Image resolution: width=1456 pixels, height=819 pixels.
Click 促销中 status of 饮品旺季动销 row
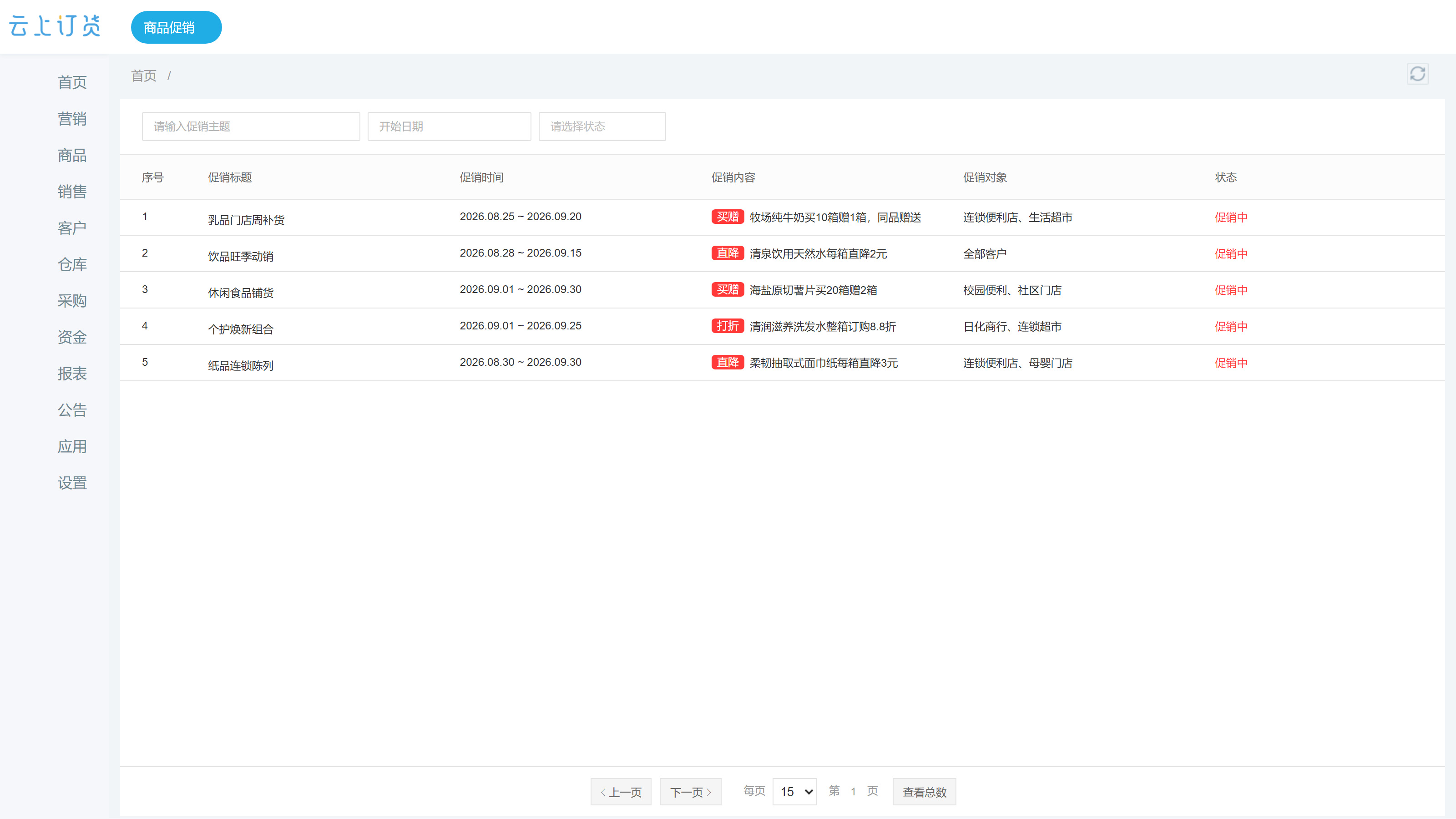(x=1232, y=254)
